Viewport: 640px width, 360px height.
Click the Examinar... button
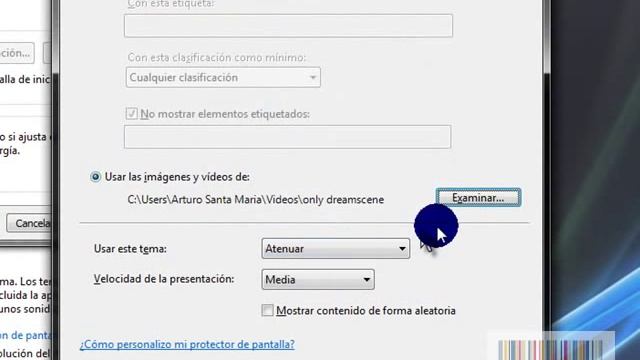[478, 198]
